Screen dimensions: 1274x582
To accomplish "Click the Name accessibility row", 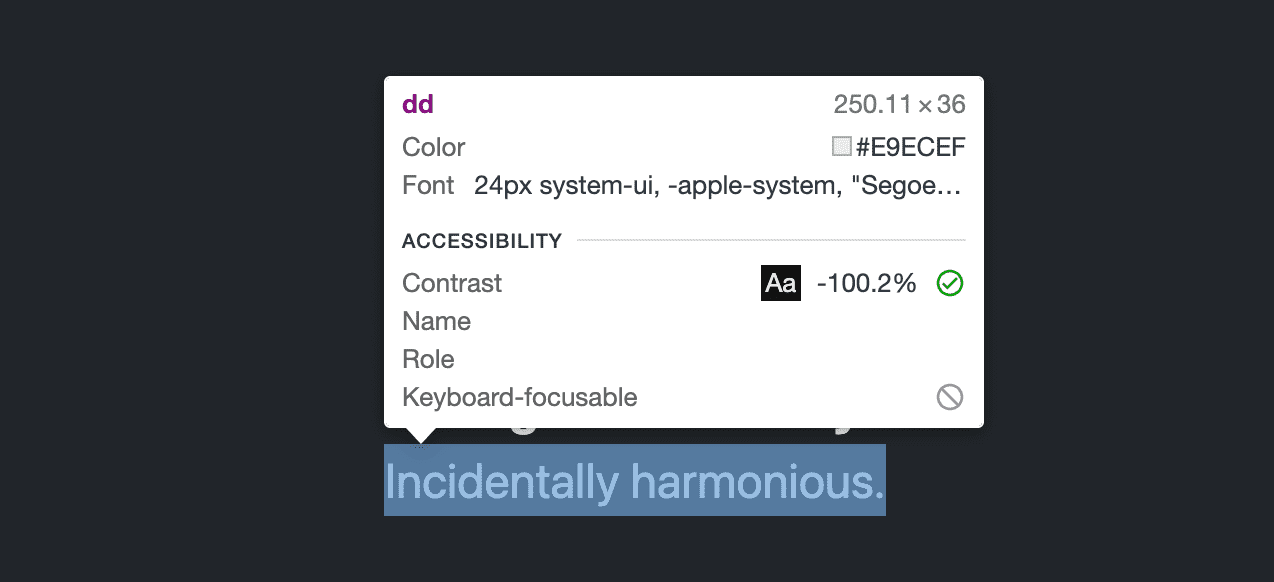I will pyautogui.click(x=436, y=321).
